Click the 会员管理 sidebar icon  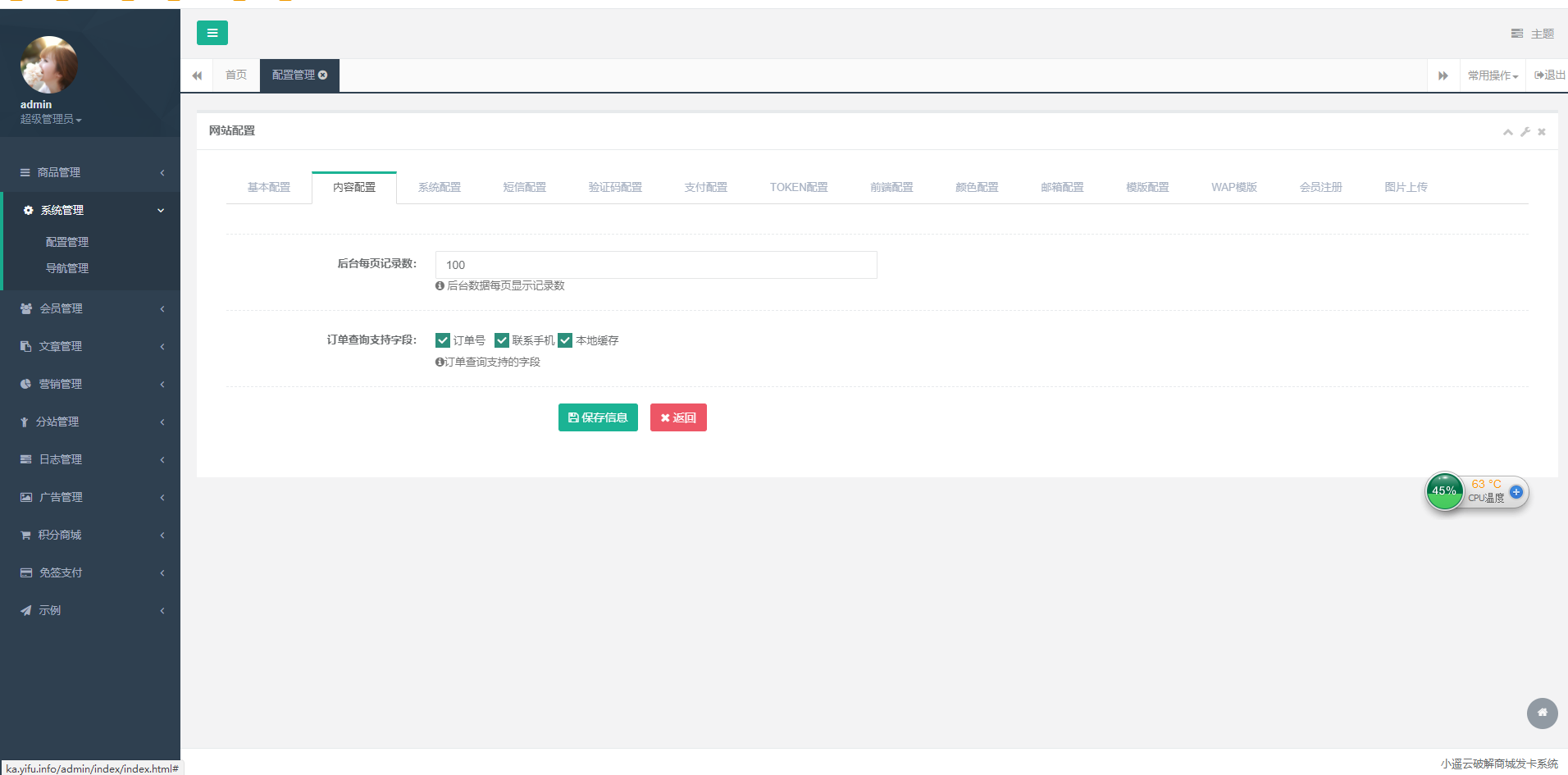tap(24, 308)
